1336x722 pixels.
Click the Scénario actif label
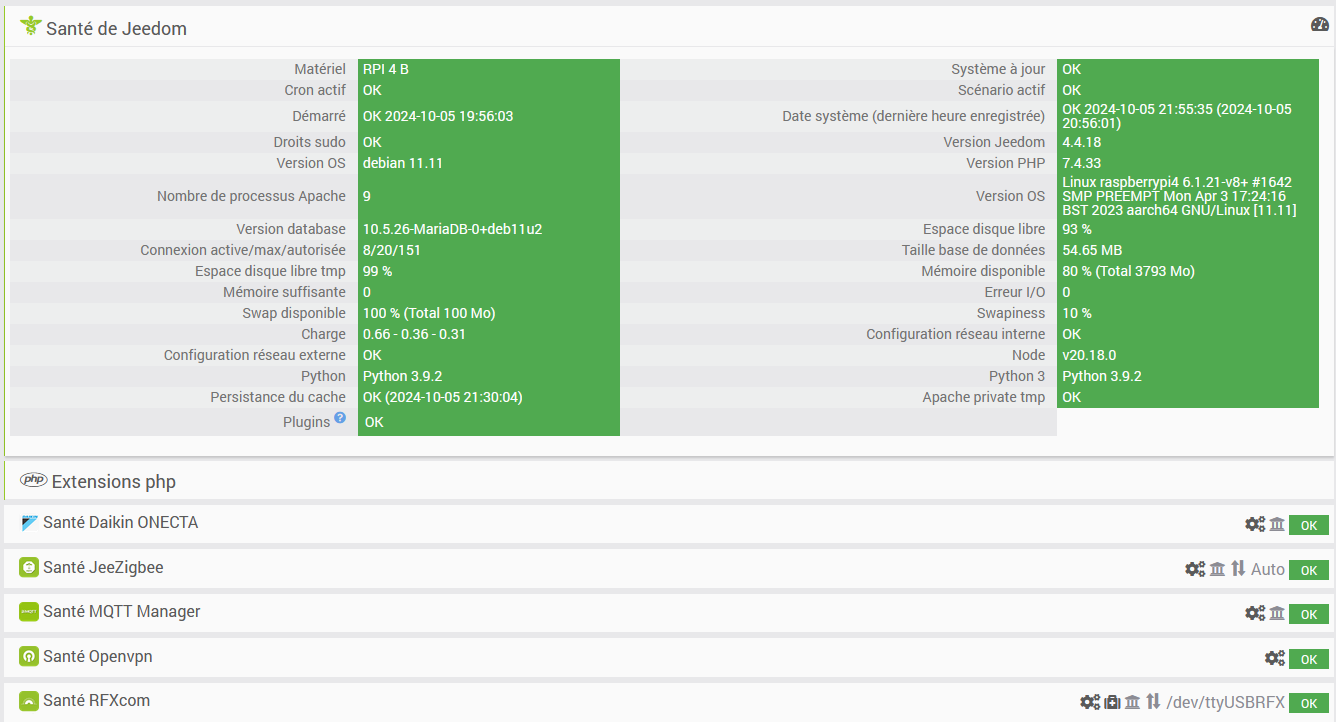pos(1001,90)
